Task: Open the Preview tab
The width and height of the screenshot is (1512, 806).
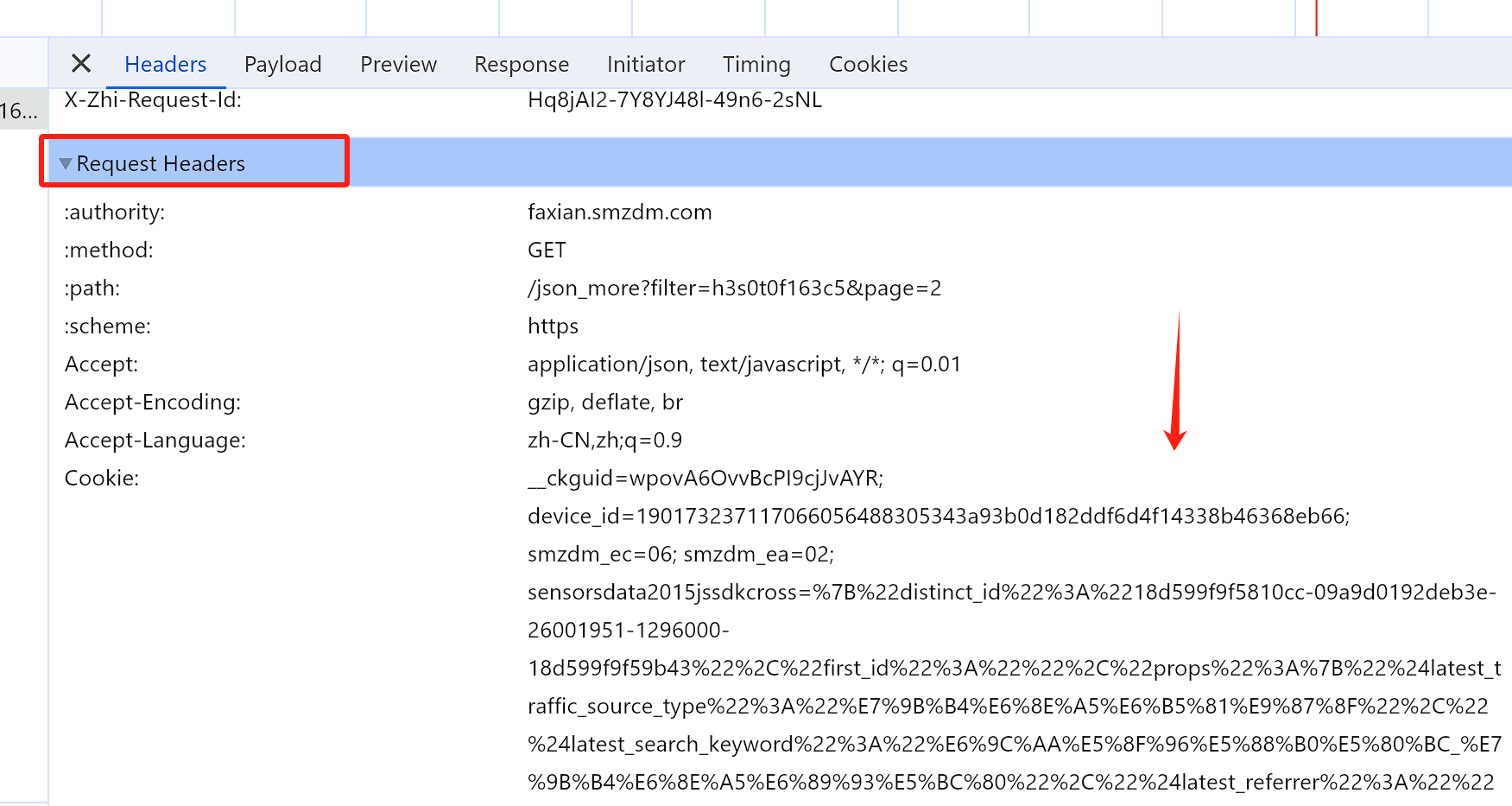Action: [x=398, y=64]
